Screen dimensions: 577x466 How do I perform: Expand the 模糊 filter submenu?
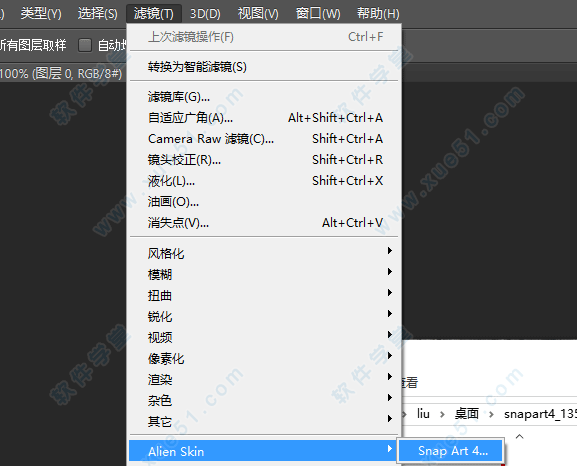[263, 274]
